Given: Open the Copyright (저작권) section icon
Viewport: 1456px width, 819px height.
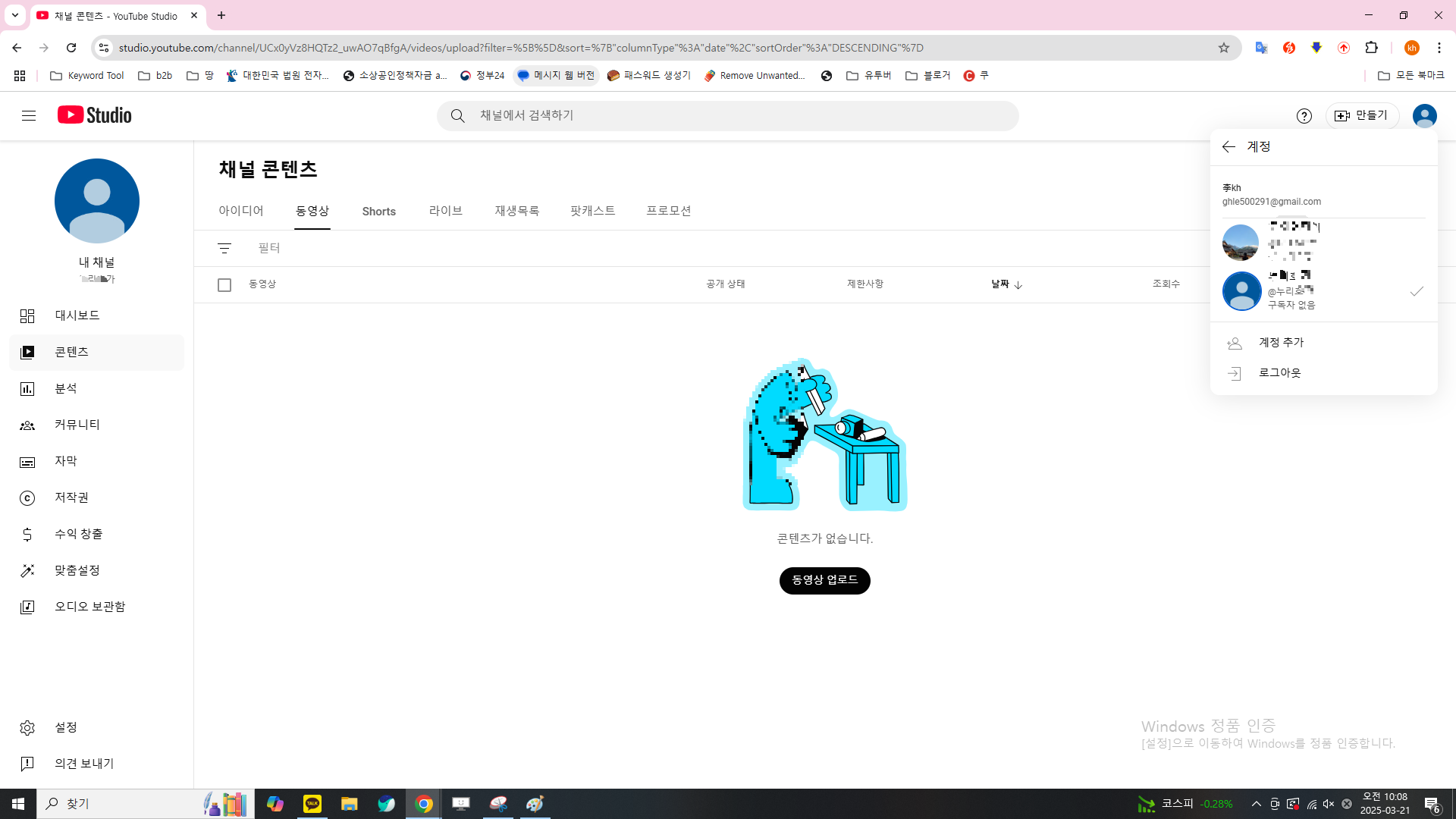Looking at the screenshot, I should tap(27, 497).
